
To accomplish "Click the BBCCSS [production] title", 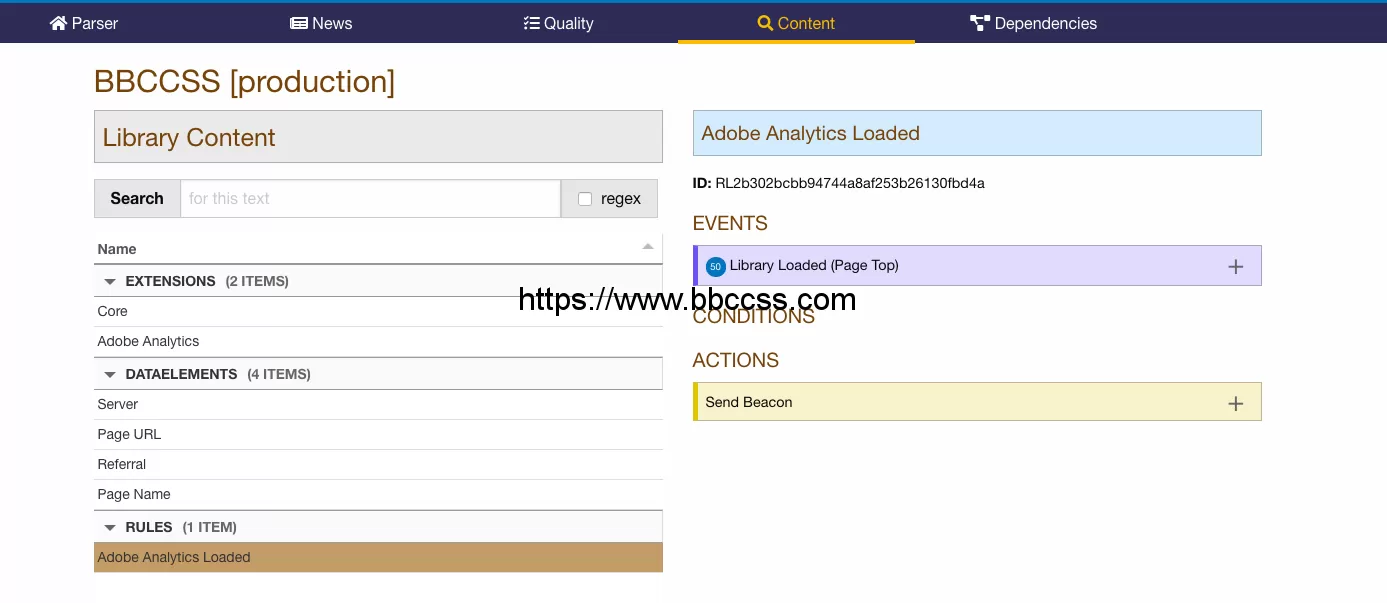I will [244, 81].
